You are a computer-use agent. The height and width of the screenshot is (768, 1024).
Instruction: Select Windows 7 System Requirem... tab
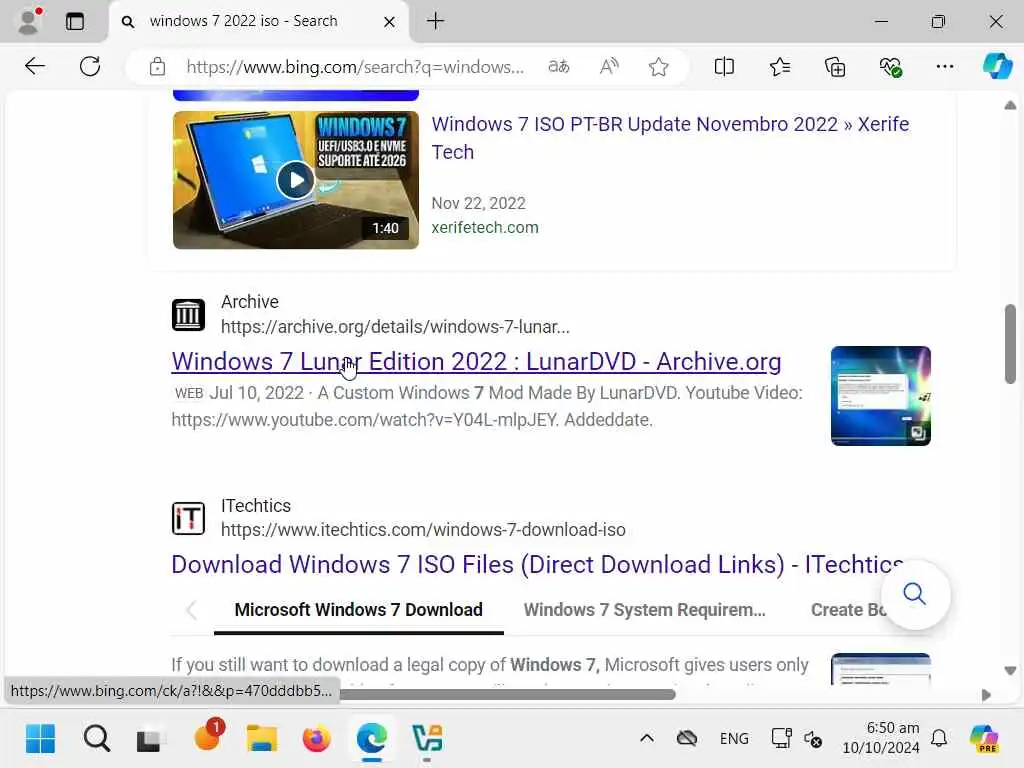pos(645,610)
